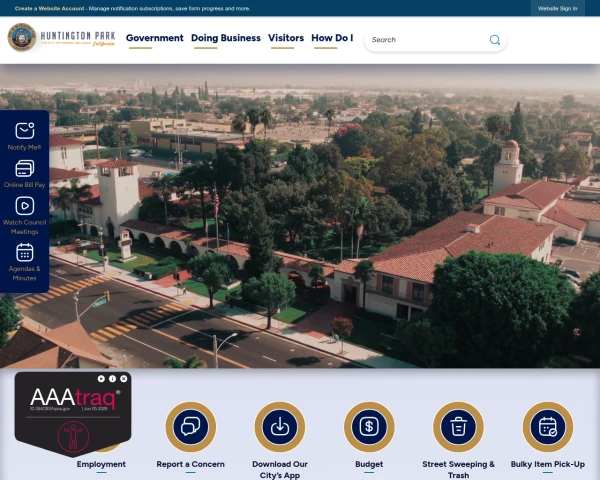Open the Bulky Item Pick-Up calendar icon

click(x=548, y=427)
